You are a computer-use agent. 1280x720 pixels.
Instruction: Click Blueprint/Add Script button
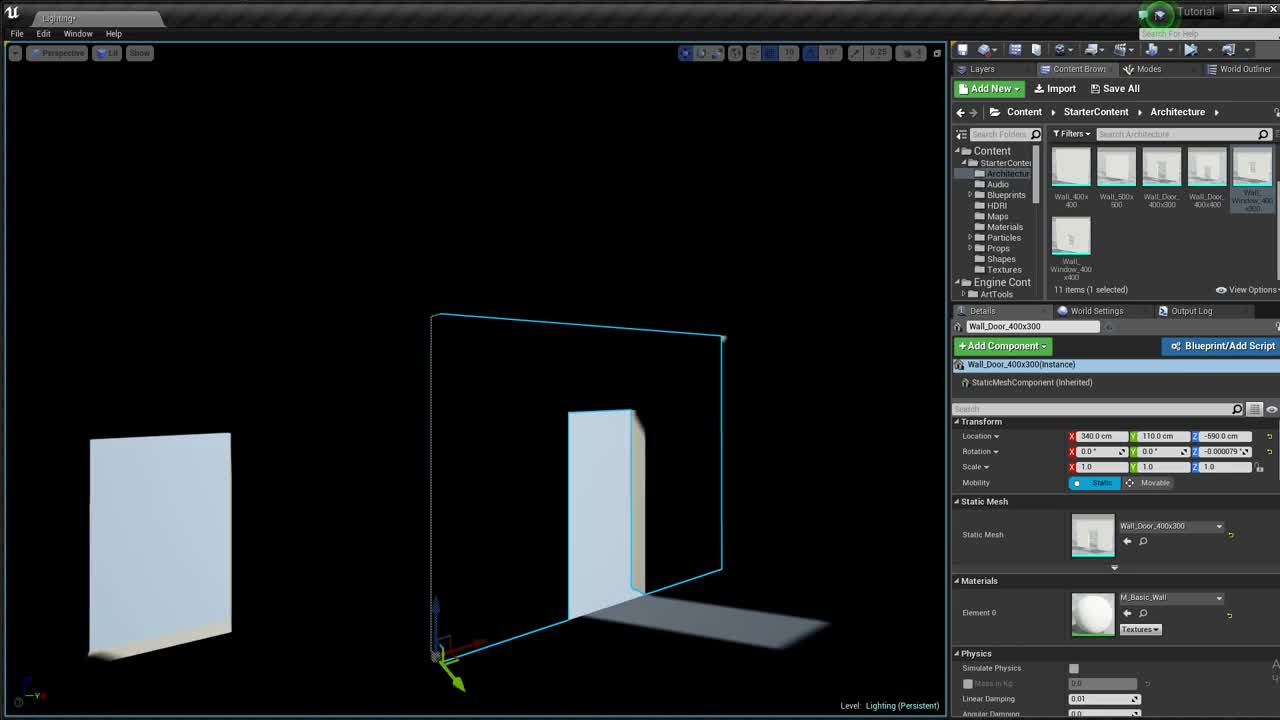pos(1222,346)
